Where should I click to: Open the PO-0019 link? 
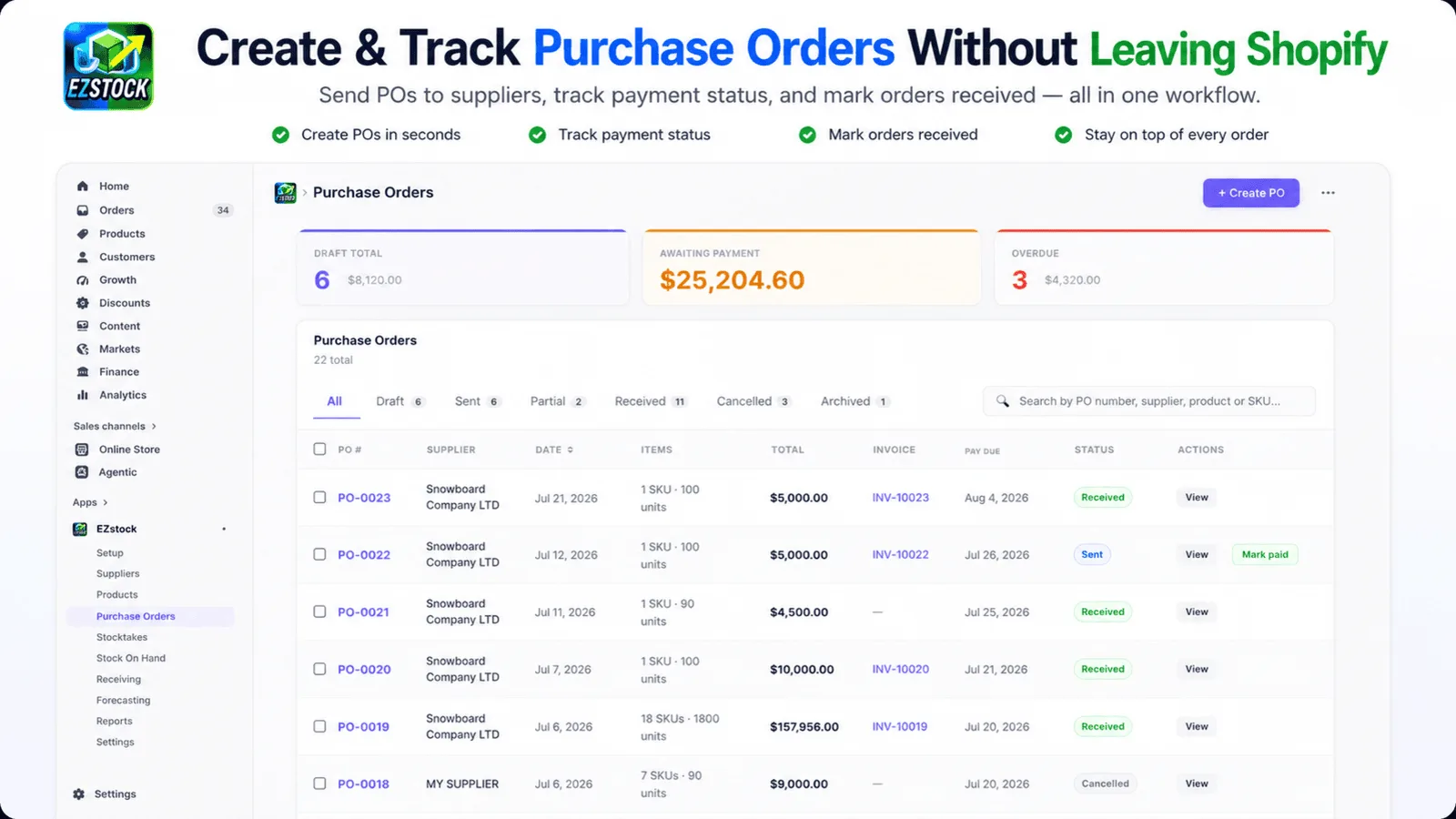pyautogui.click(x=363, y=726)
